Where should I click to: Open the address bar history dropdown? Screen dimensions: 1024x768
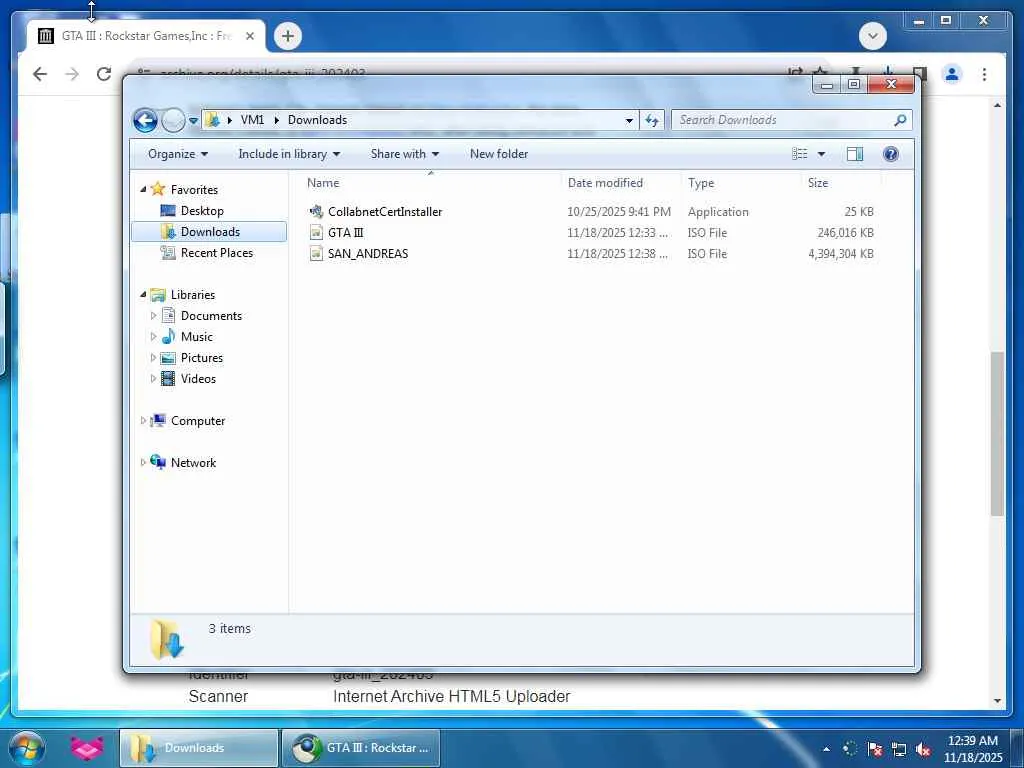[x=629, y=120]
